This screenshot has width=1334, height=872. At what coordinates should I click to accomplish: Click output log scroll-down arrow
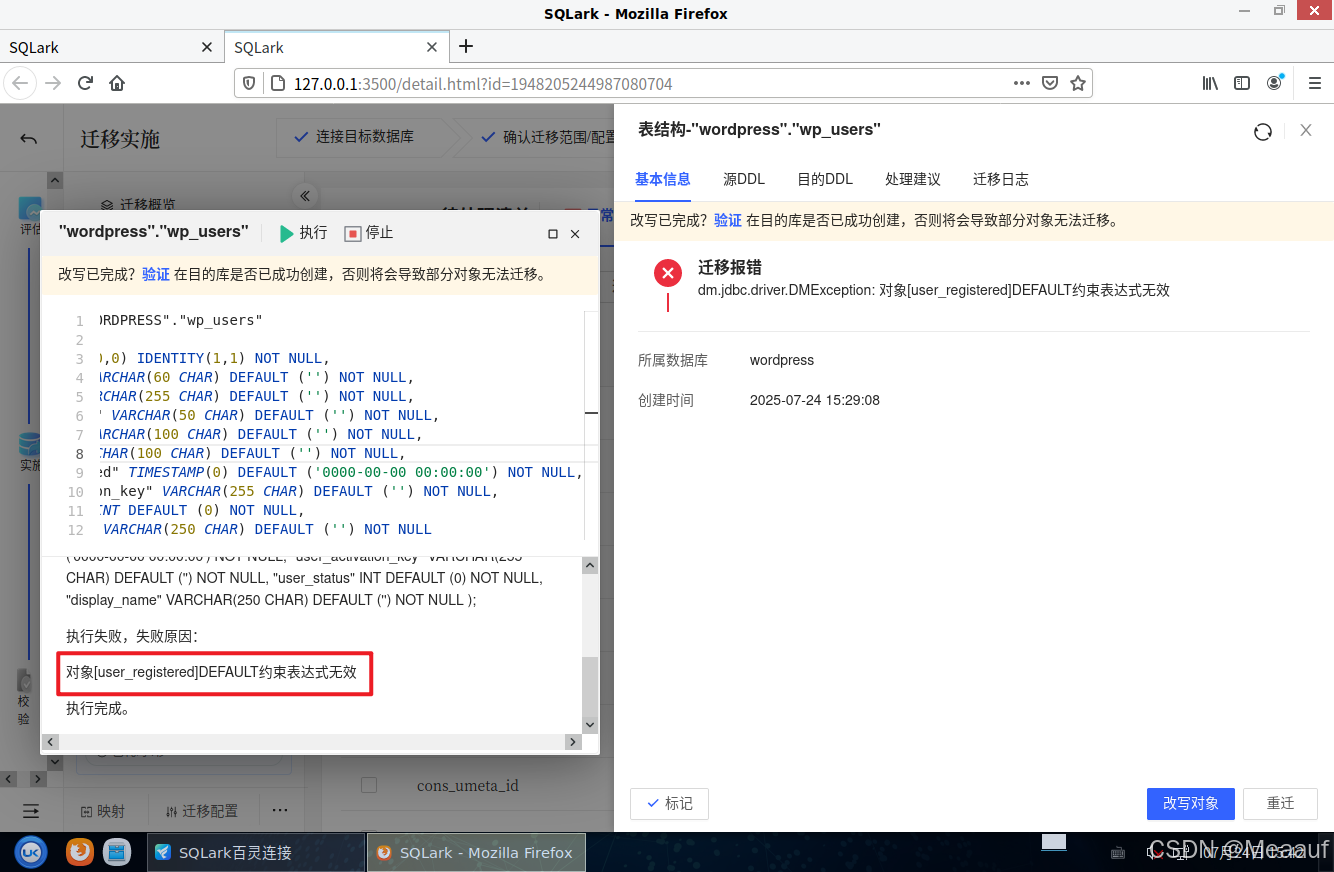tap(590, 725)
